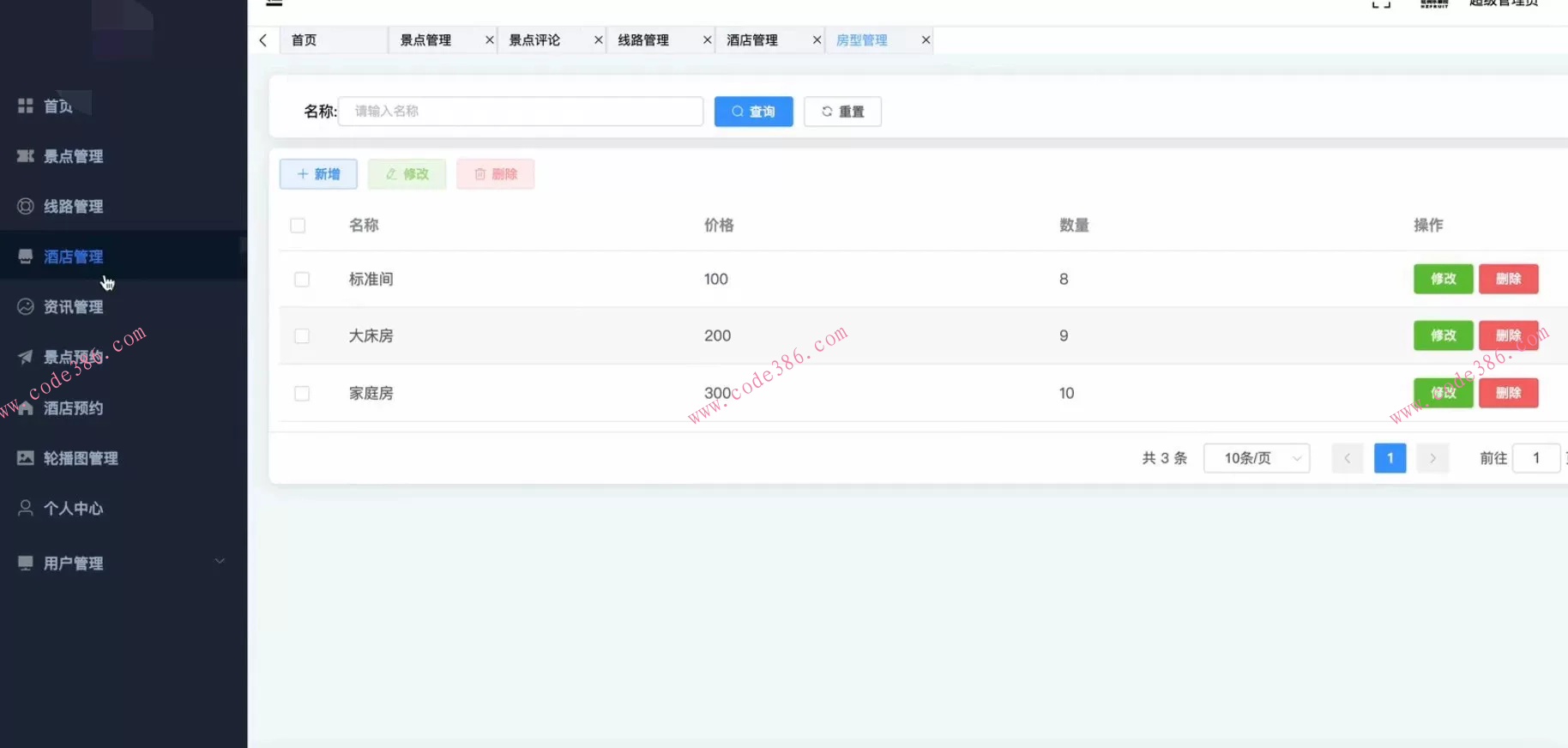Click the 名称 search input field
This screenshot has width=1568, height=748.
coord(521,112)
